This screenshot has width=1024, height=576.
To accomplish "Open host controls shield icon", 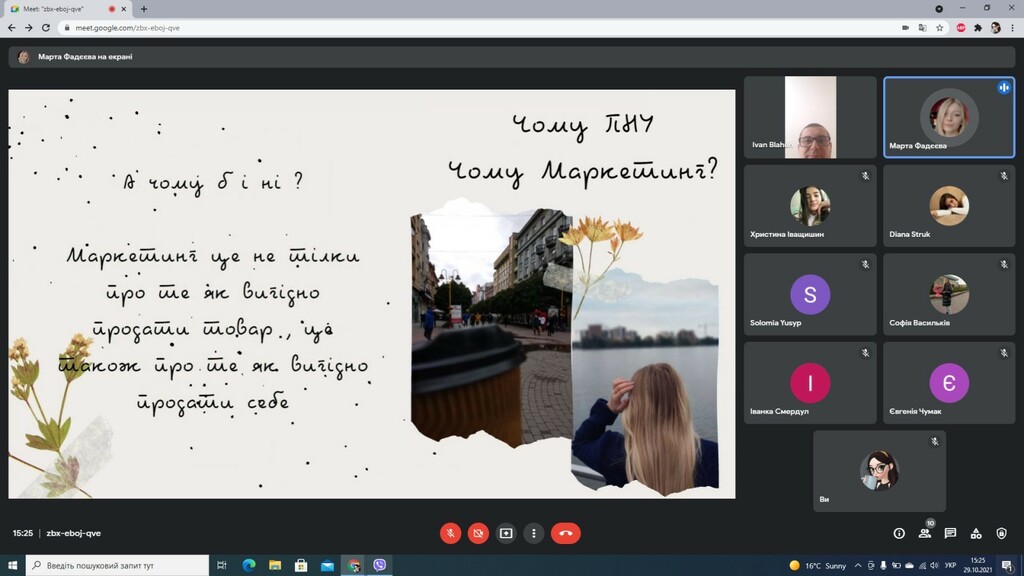I will coord(1001,534).
